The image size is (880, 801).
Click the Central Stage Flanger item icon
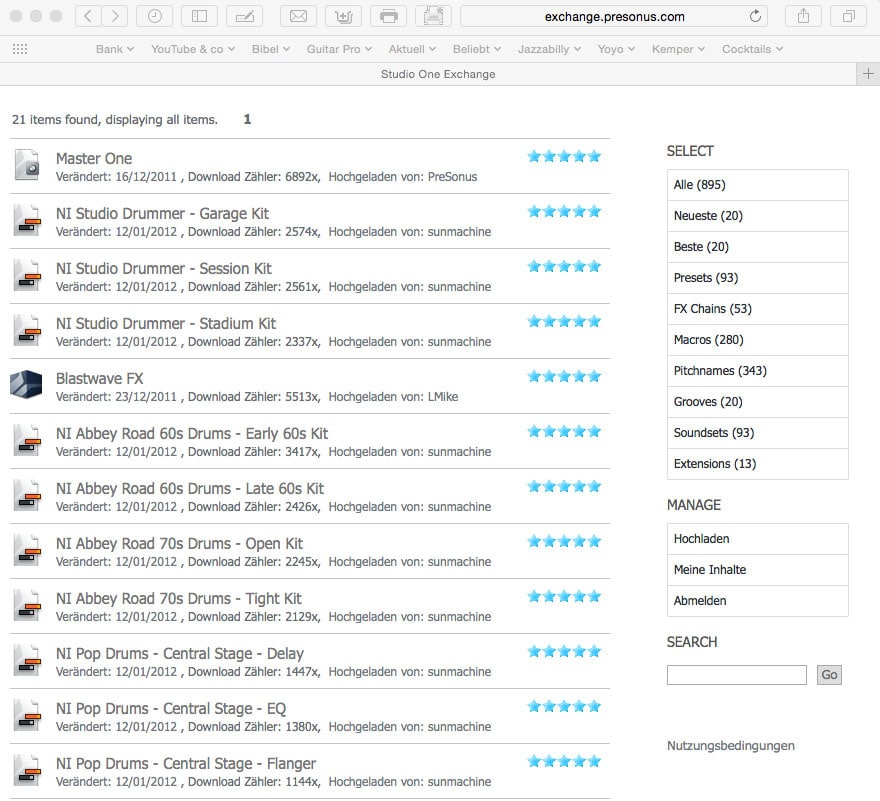point(27,770)
